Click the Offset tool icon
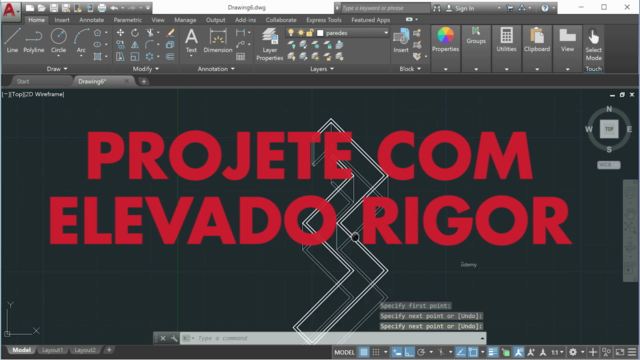Viewport: 640px width, 360px height. (x=170, y=57)
